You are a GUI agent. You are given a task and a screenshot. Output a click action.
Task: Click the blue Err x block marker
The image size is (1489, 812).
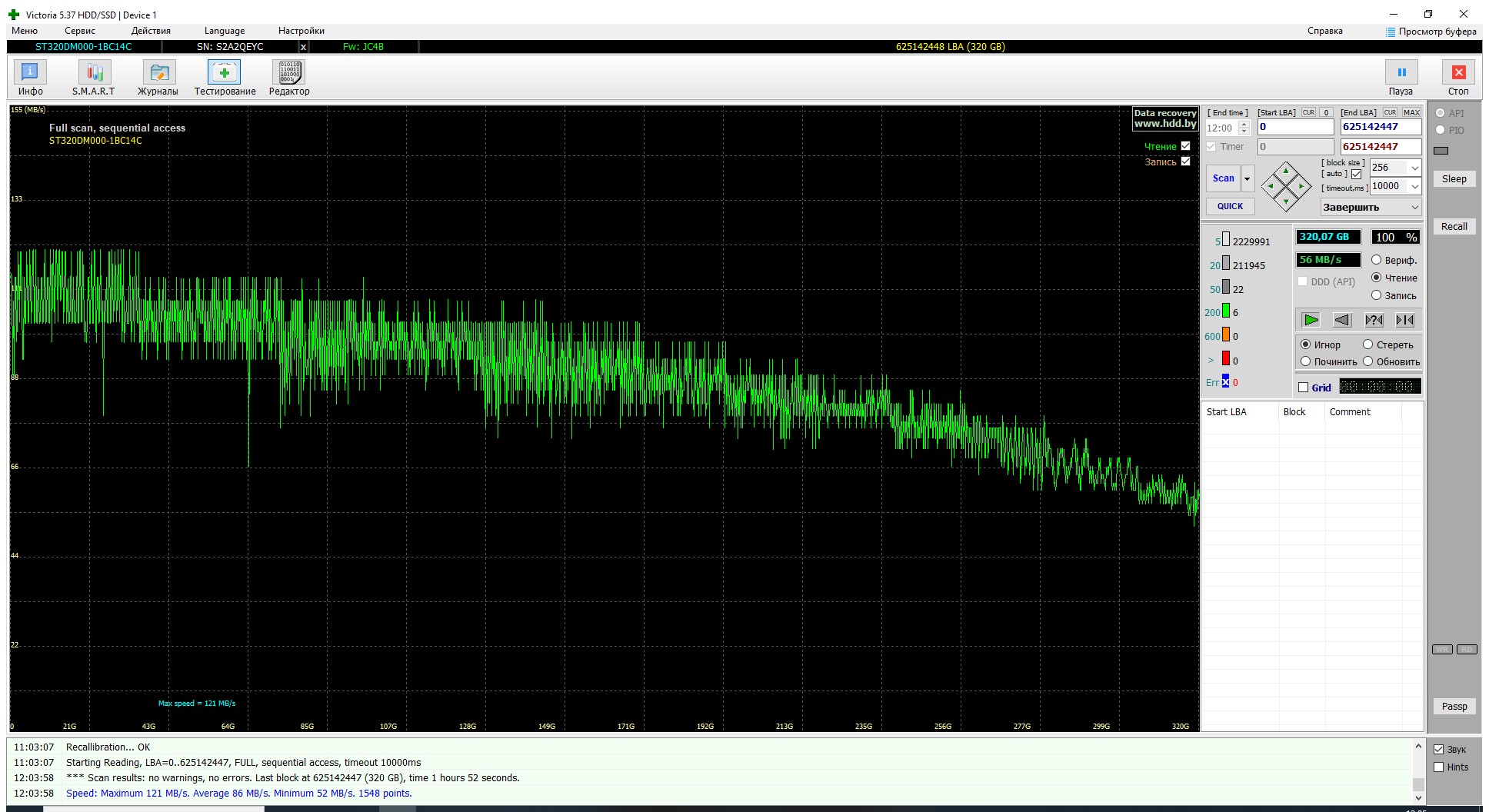click(1225, 381)
